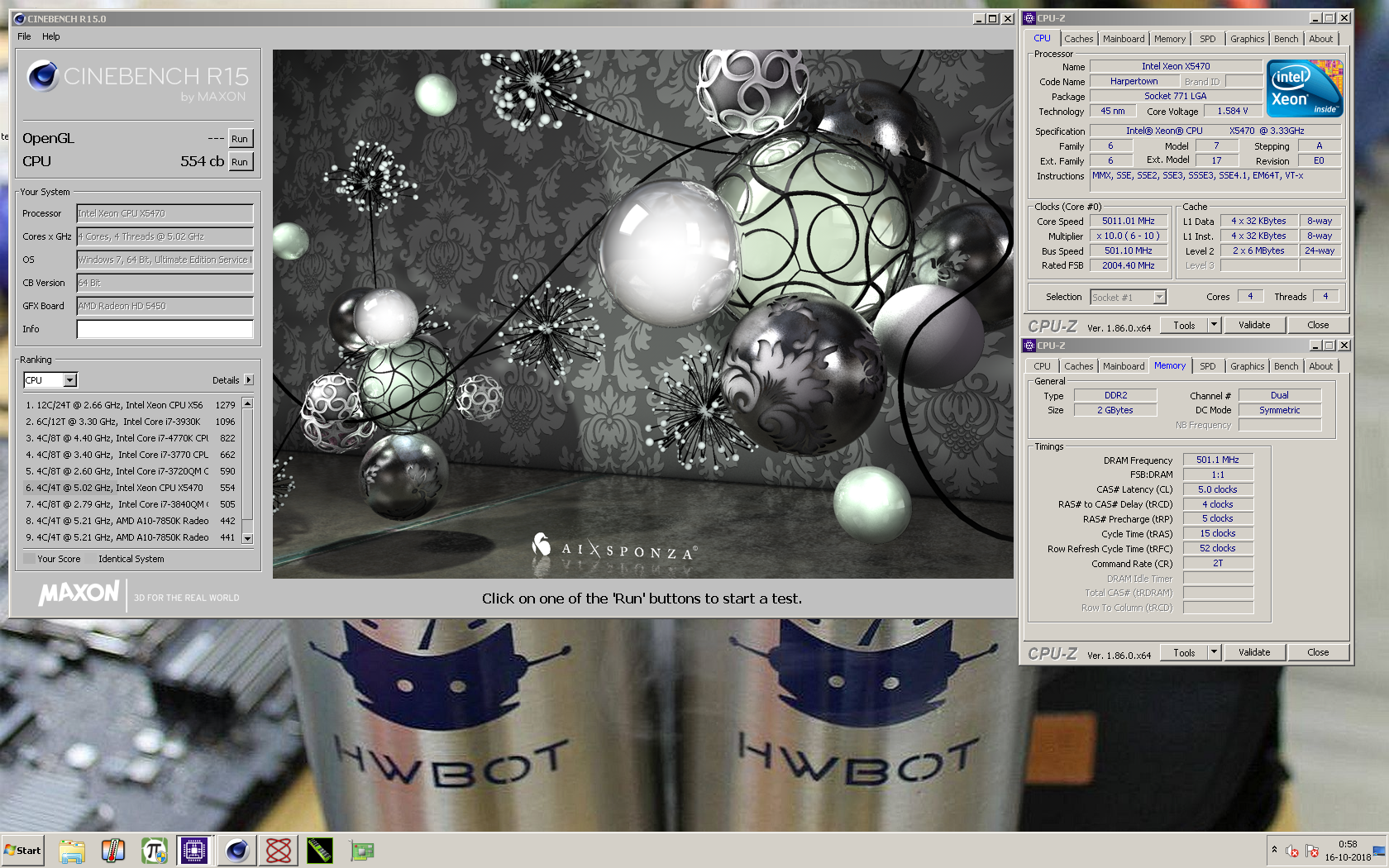Open Tools dropdown arrow in upper CPU-Z
Viewport: 1389px width, 868px height.
point(1214,325)
